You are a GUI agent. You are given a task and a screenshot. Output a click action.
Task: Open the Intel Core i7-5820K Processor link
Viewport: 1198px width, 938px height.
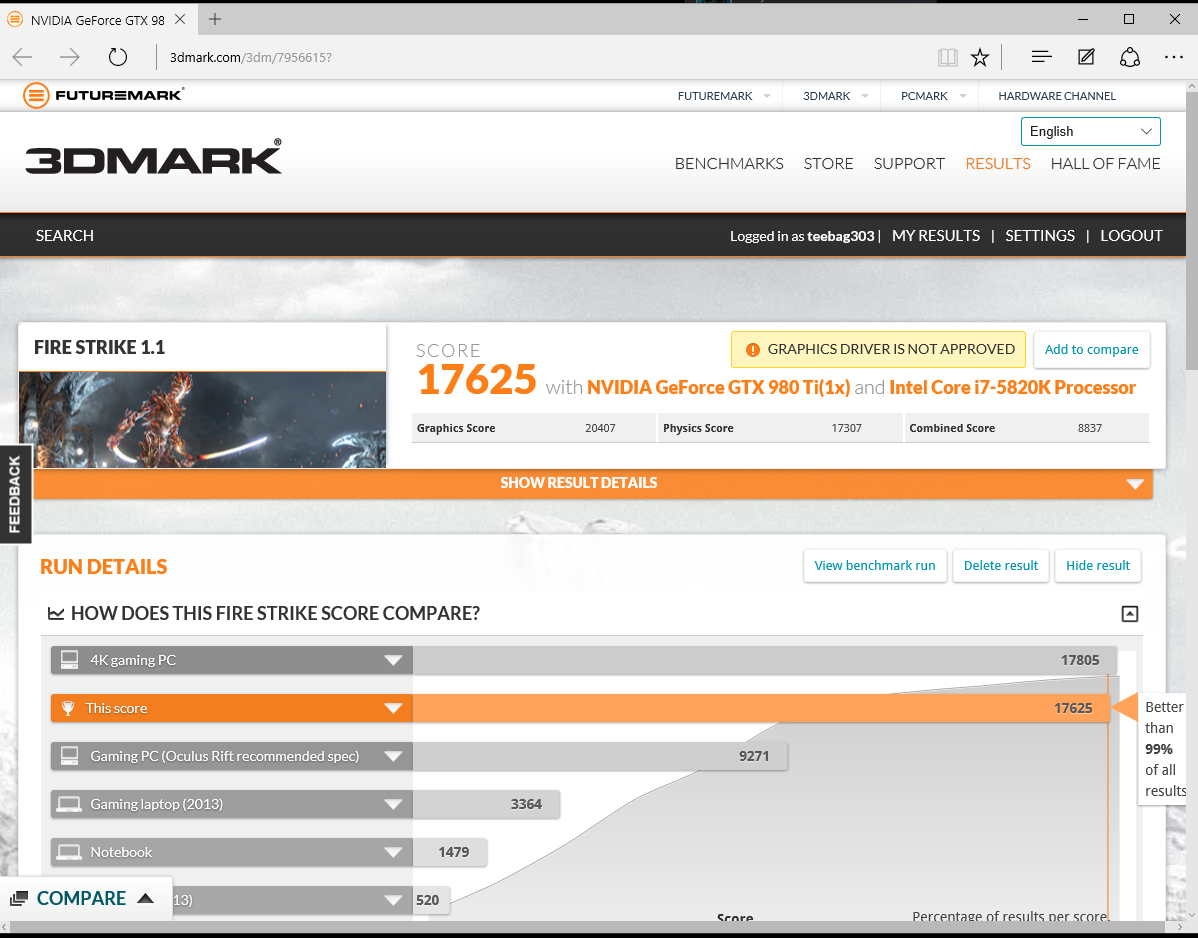1012,387
